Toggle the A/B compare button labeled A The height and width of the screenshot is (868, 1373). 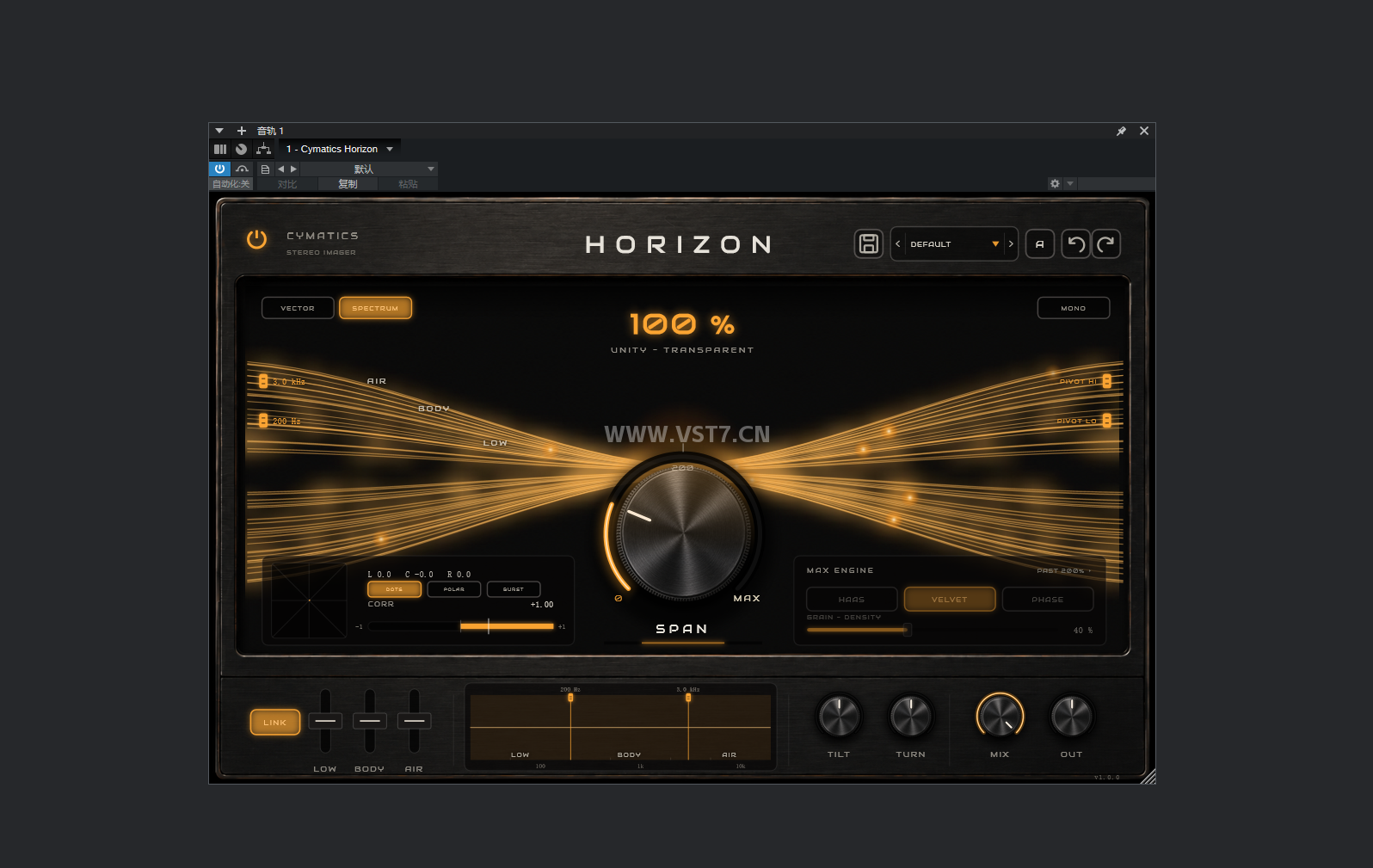[x=1040, y=243]
